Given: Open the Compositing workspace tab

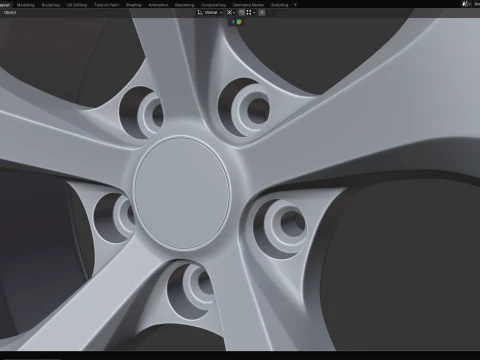Looking at the screenshot, I should pyautogui.click(x=213, y=5).
